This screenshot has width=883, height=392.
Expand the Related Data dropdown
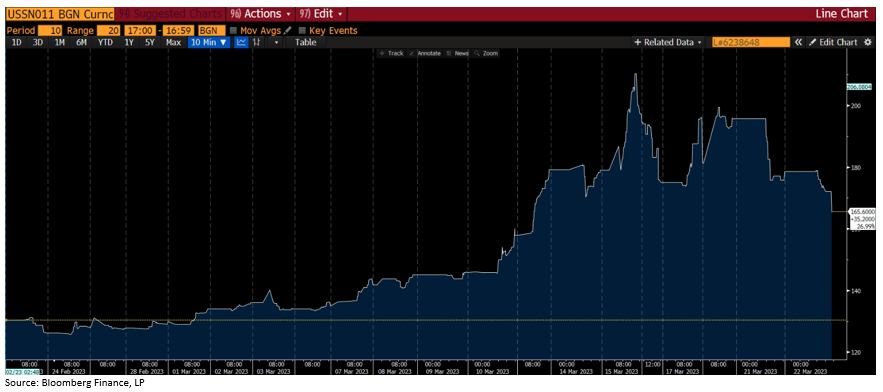point(668,42)
